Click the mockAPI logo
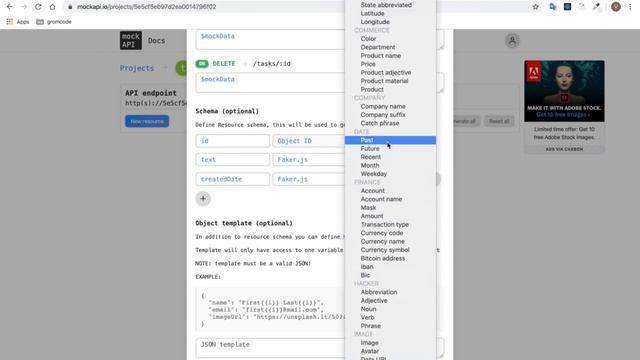This screenshot has height=360, width=640. 131,40
